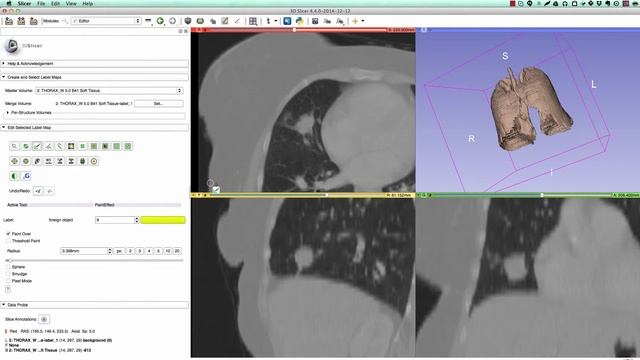Screen dimensions: 640x360
Task: Click the Undo arrow button
Action: point(38,191)
